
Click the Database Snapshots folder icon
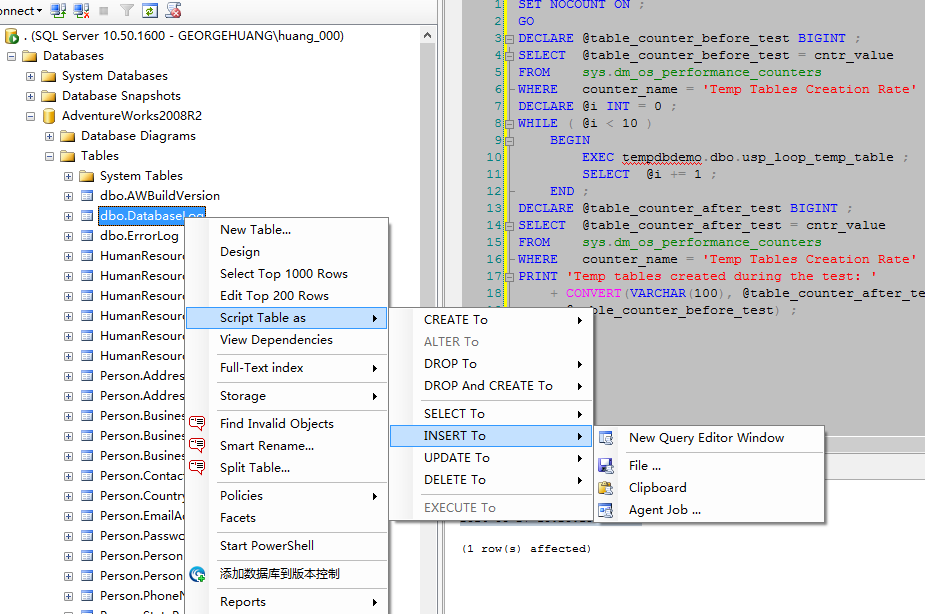(x=49, y=96)
